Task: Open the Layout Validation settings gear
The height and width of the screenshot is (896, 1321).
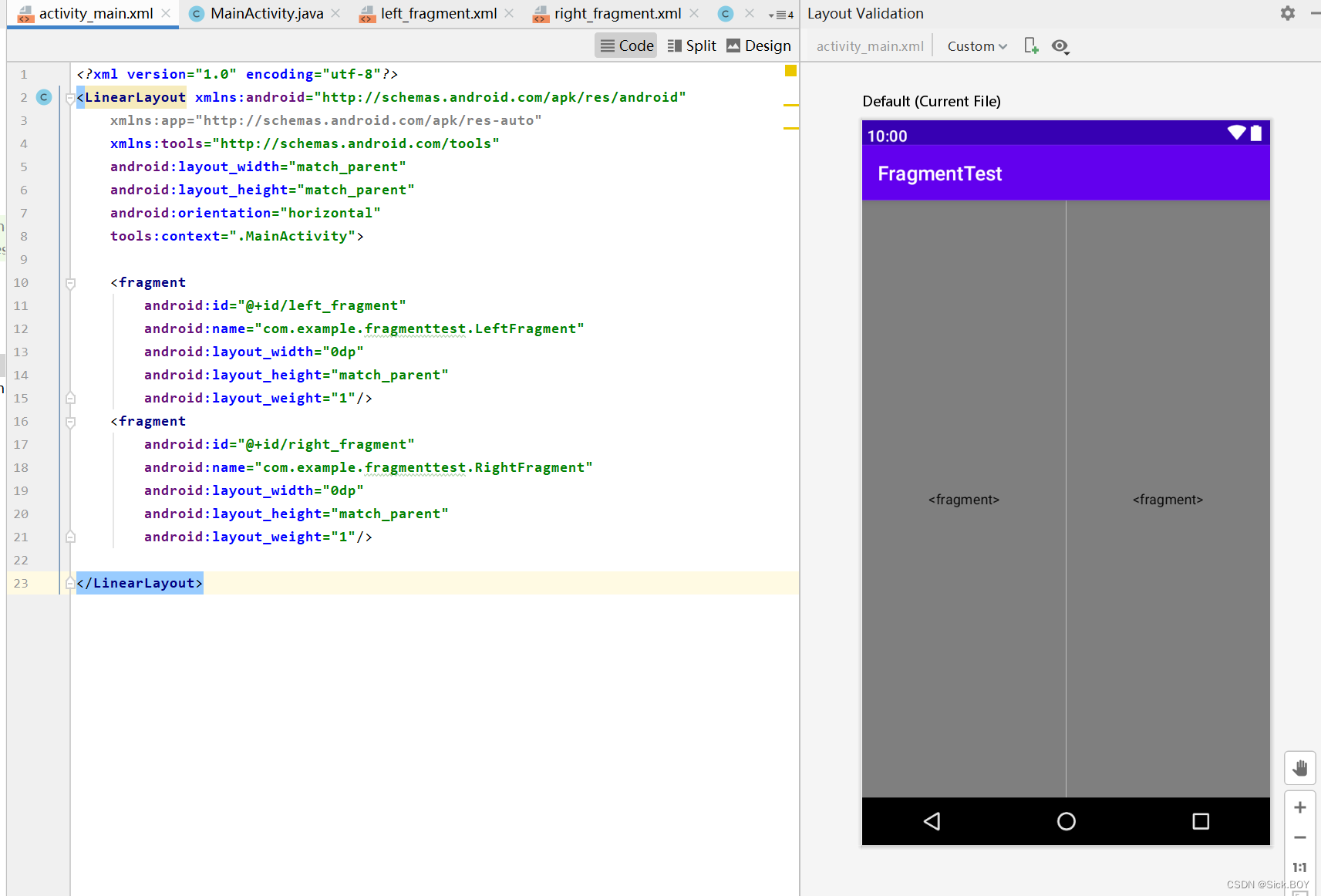Action: coord(1286,13)
